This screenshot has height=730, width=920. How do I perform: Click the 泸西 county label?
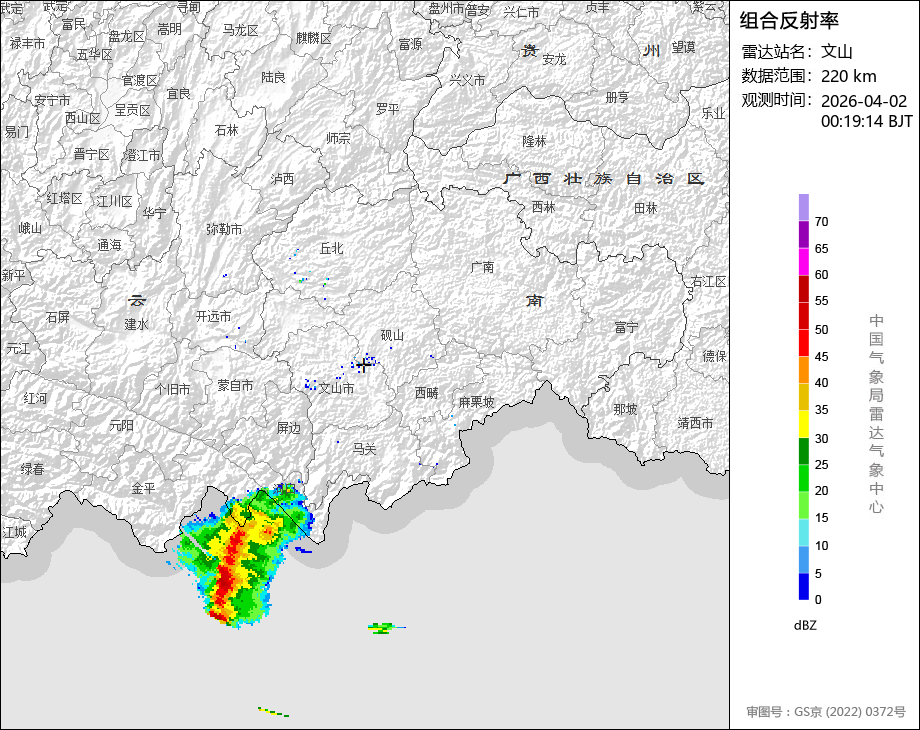[282, 179]
